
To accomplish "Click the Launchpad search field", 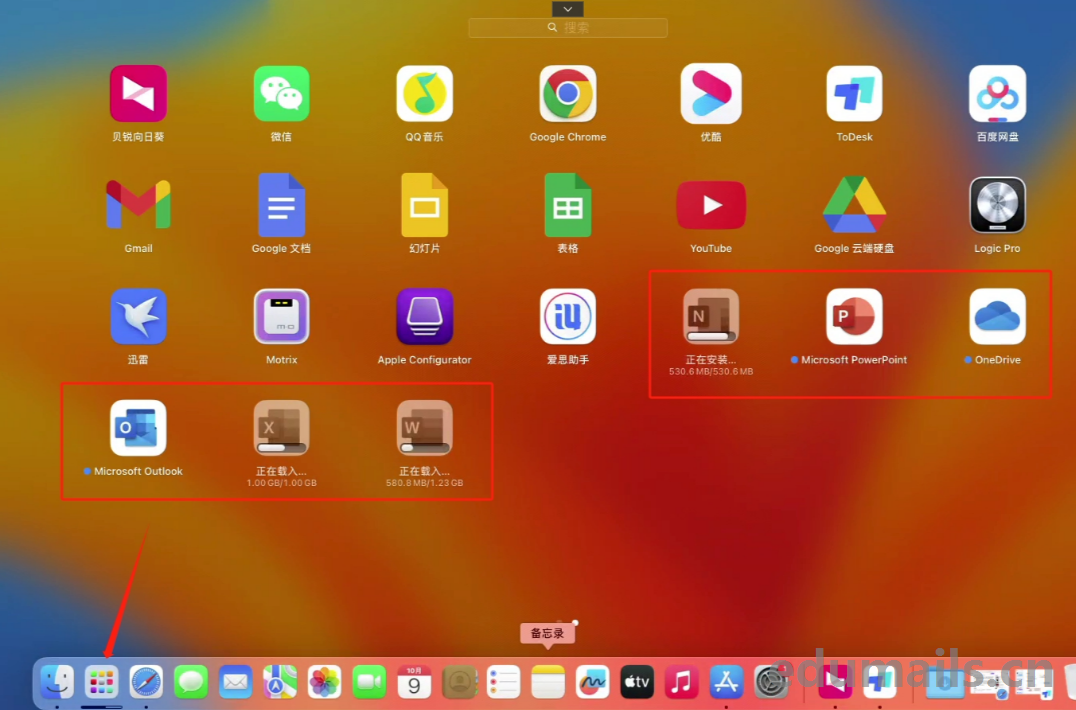I will point(568,28).
